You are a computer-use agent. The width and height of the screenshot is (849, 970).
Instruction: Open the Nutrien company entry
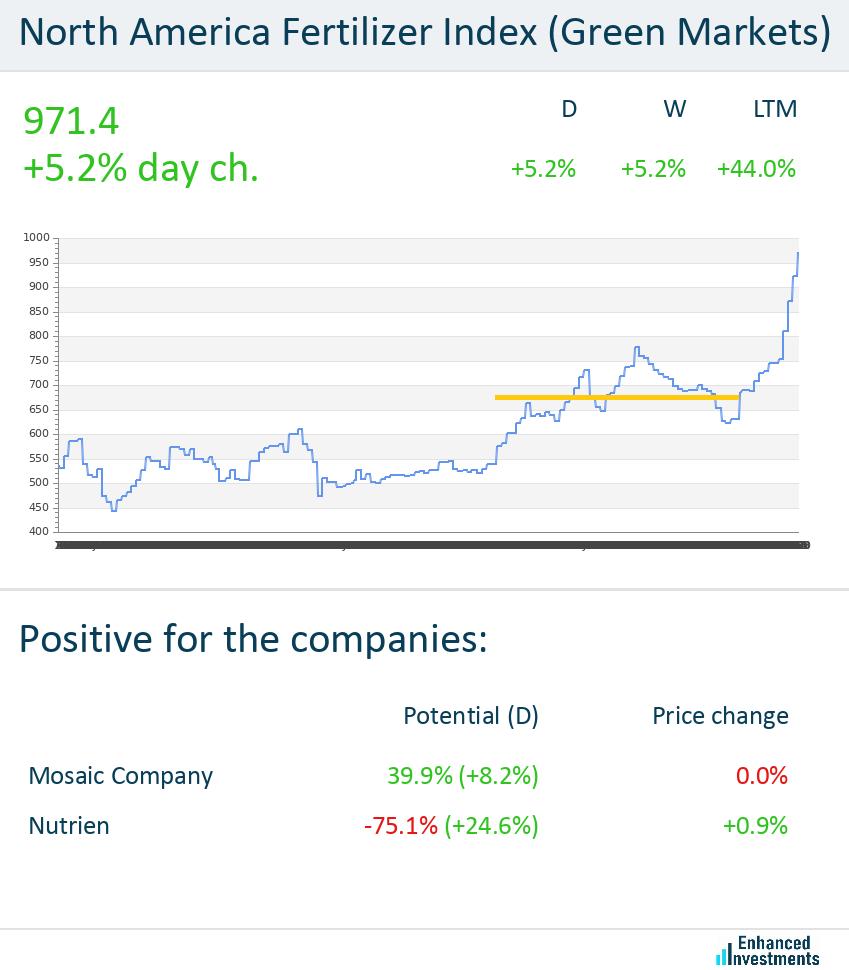(x=69, y=826)
